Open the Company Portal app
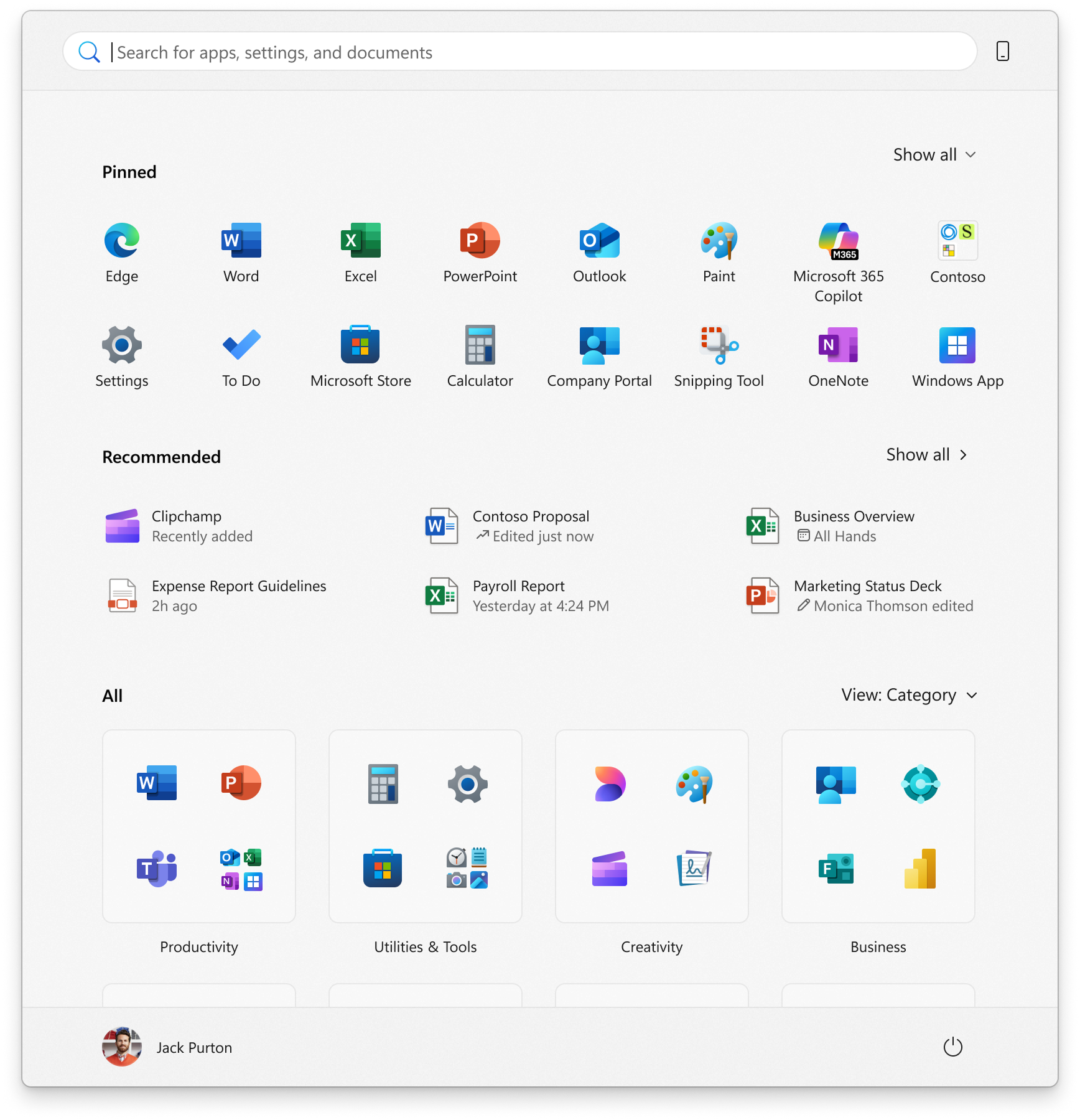Image resolution: width=1080 pixels, height=1120 pixels. [x=600, y=357]
